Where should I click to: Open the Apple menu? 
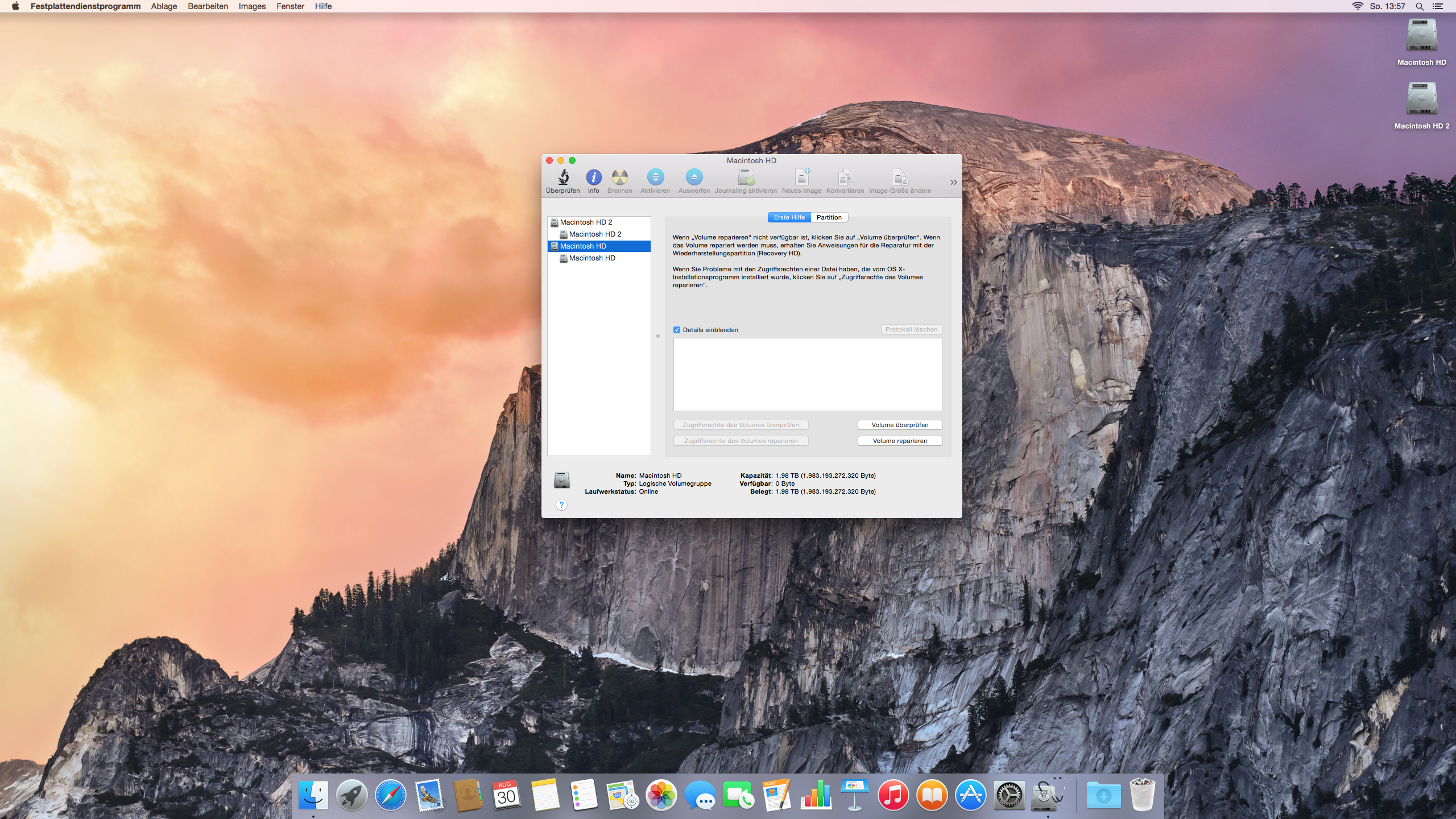[15, 6]
